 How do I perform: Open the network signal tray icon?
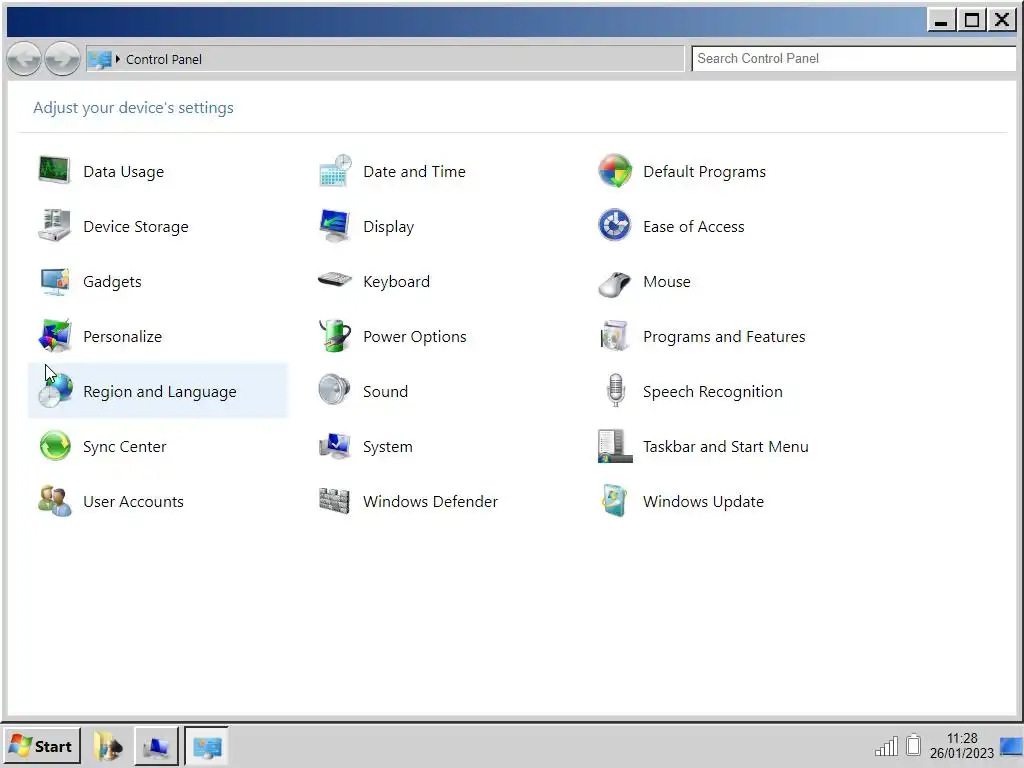click(886, 746)
